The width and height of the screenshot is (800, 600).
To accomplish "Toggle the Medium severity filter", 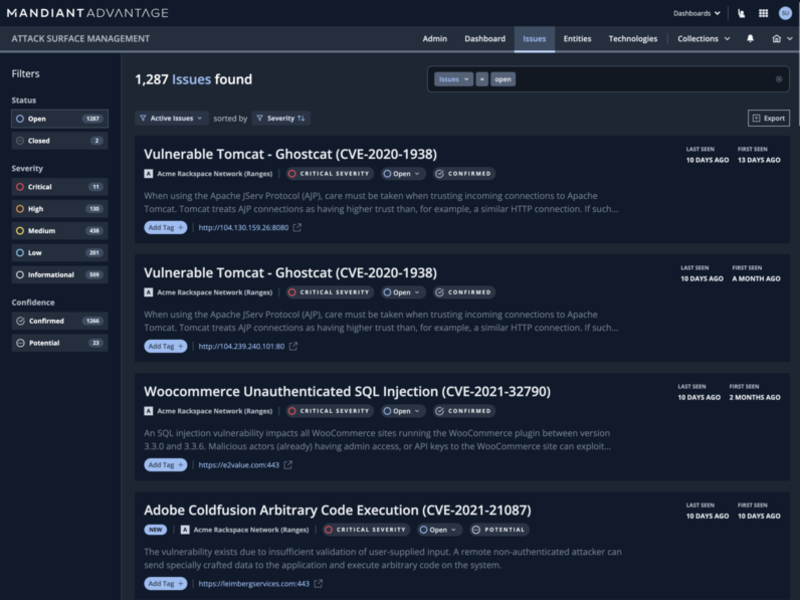I will coord(60,231).
